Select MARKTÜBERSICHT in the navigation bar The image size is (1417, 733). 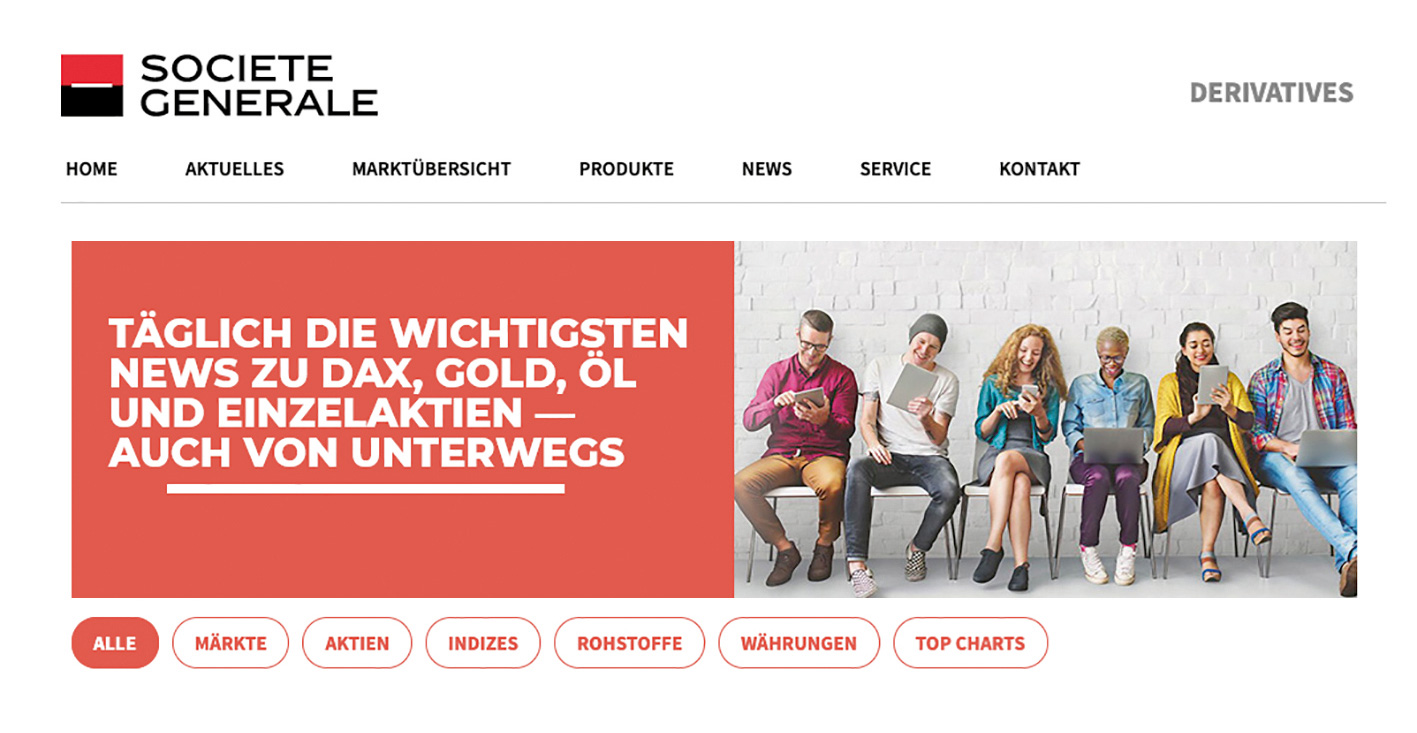click(431, 169)
